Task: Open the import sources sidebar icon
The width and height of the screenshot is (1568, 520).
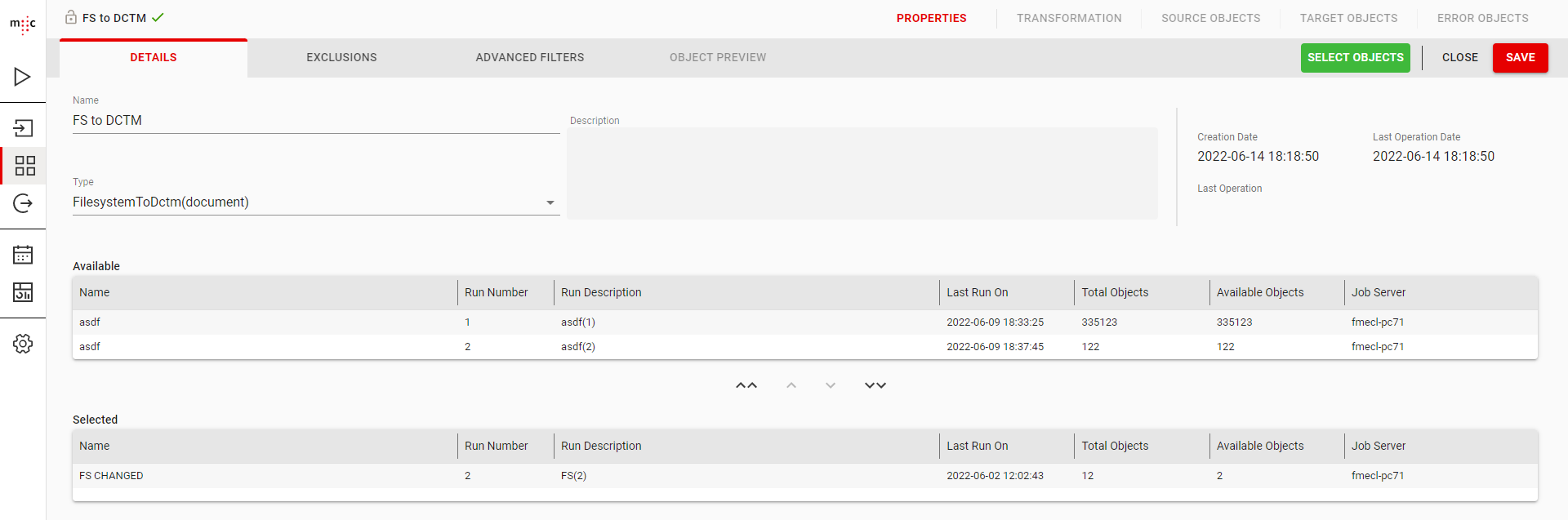Action: (x=22, y=127)
